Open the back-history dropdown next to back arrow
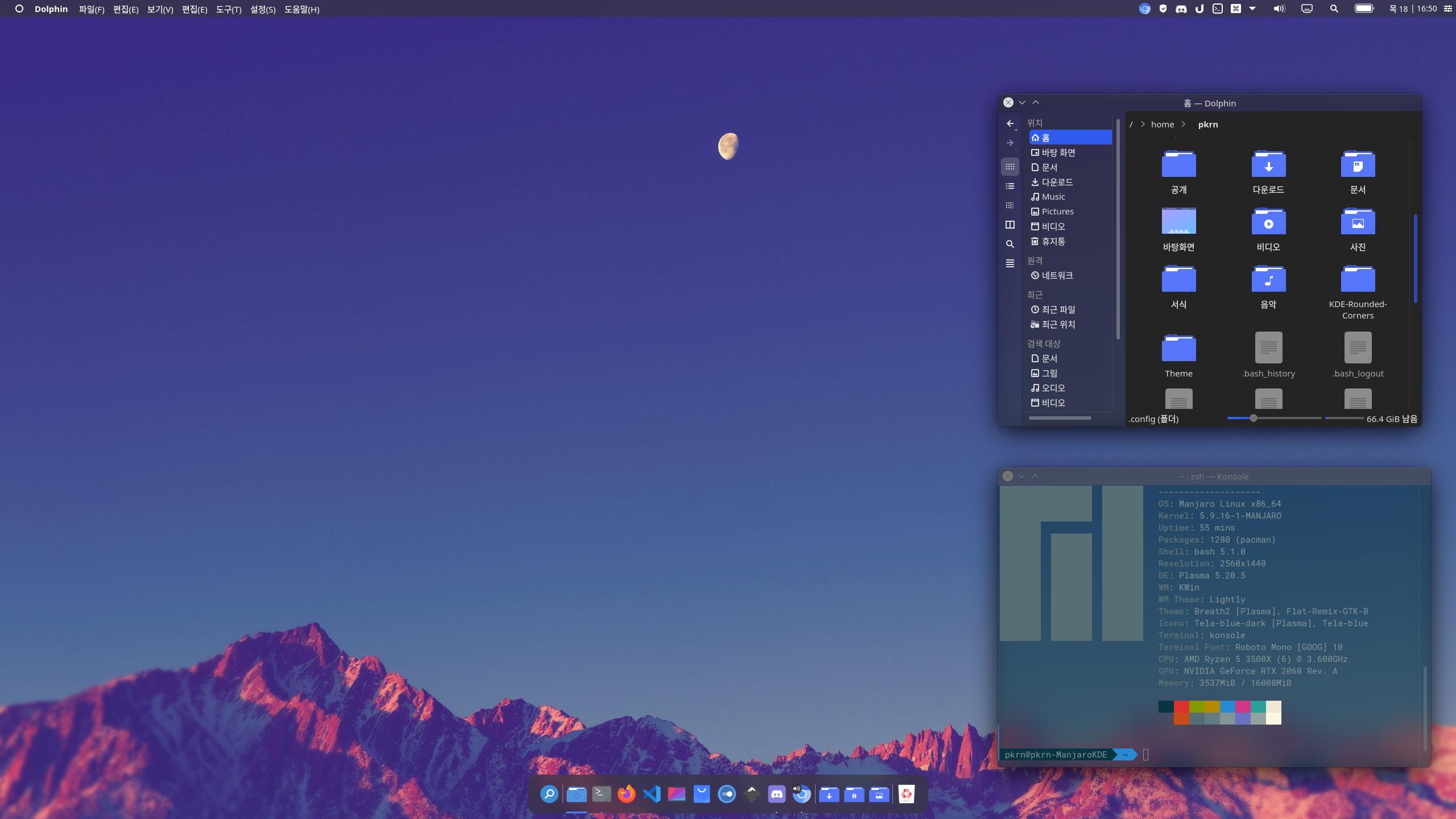The image size is (1456, 819). point(1016,130)
